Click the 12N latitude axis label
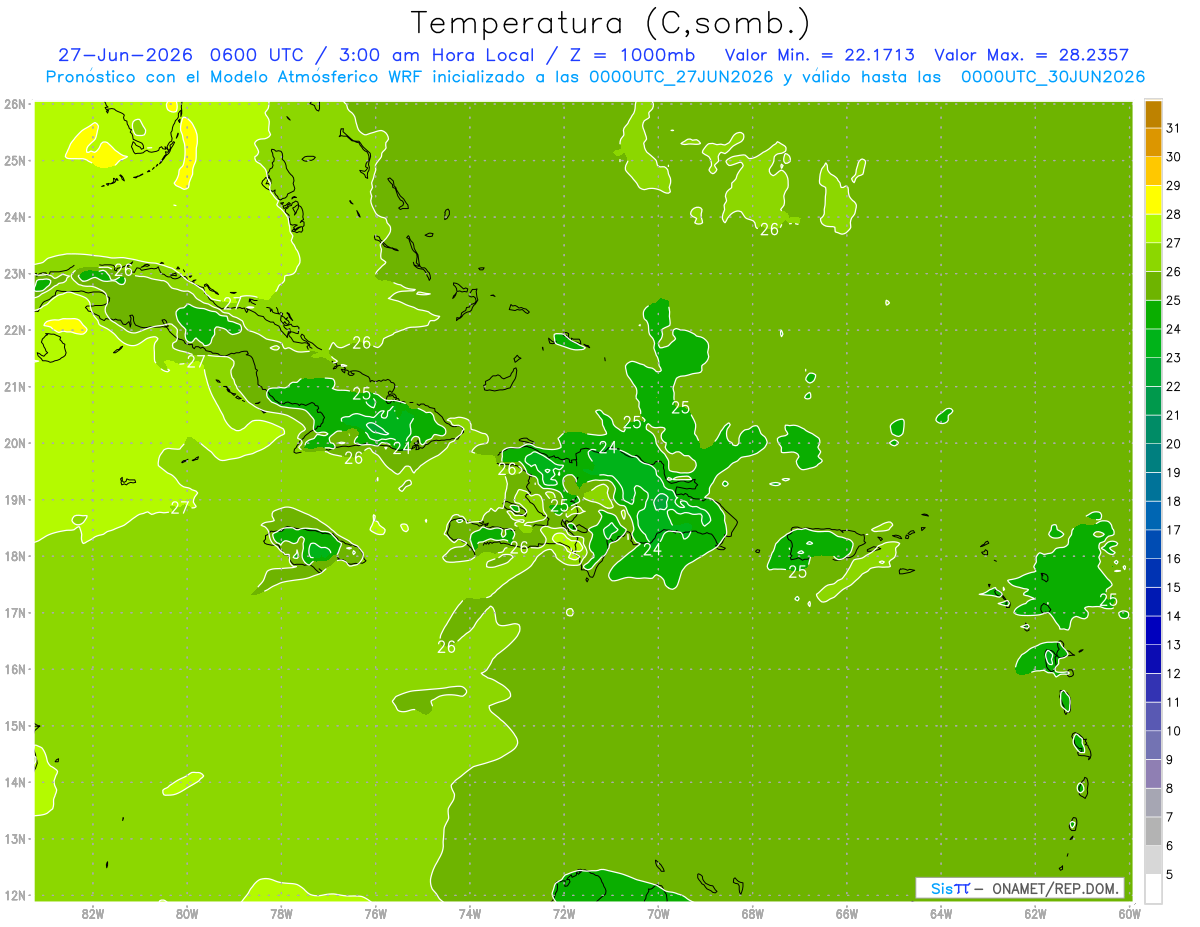 point(15,895)
